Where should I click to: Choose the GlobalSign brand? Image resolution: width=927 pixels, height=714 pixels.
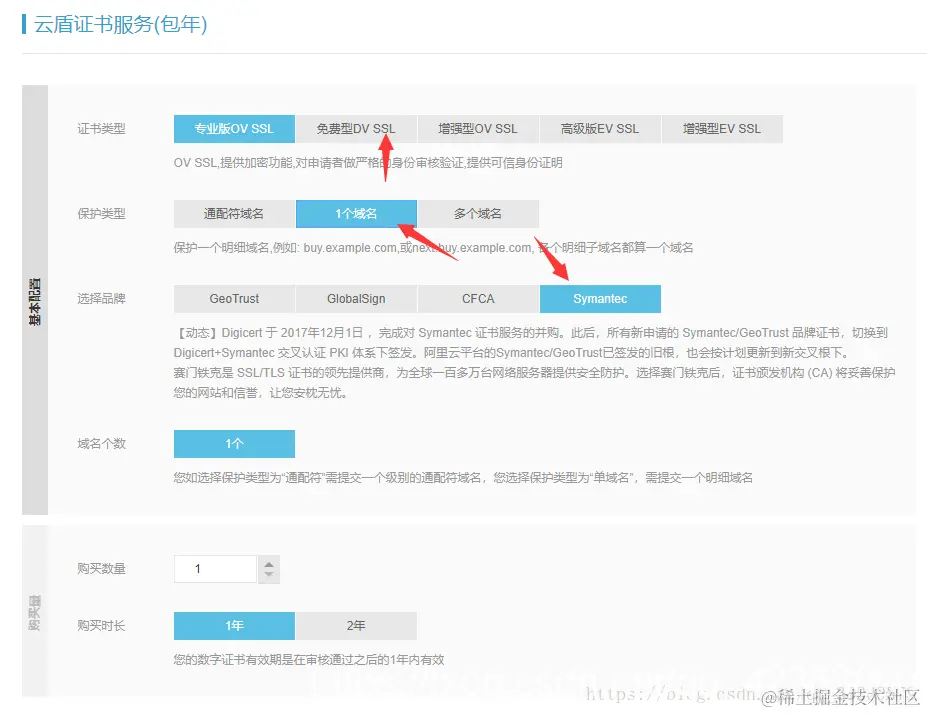(x=356, y=299)
